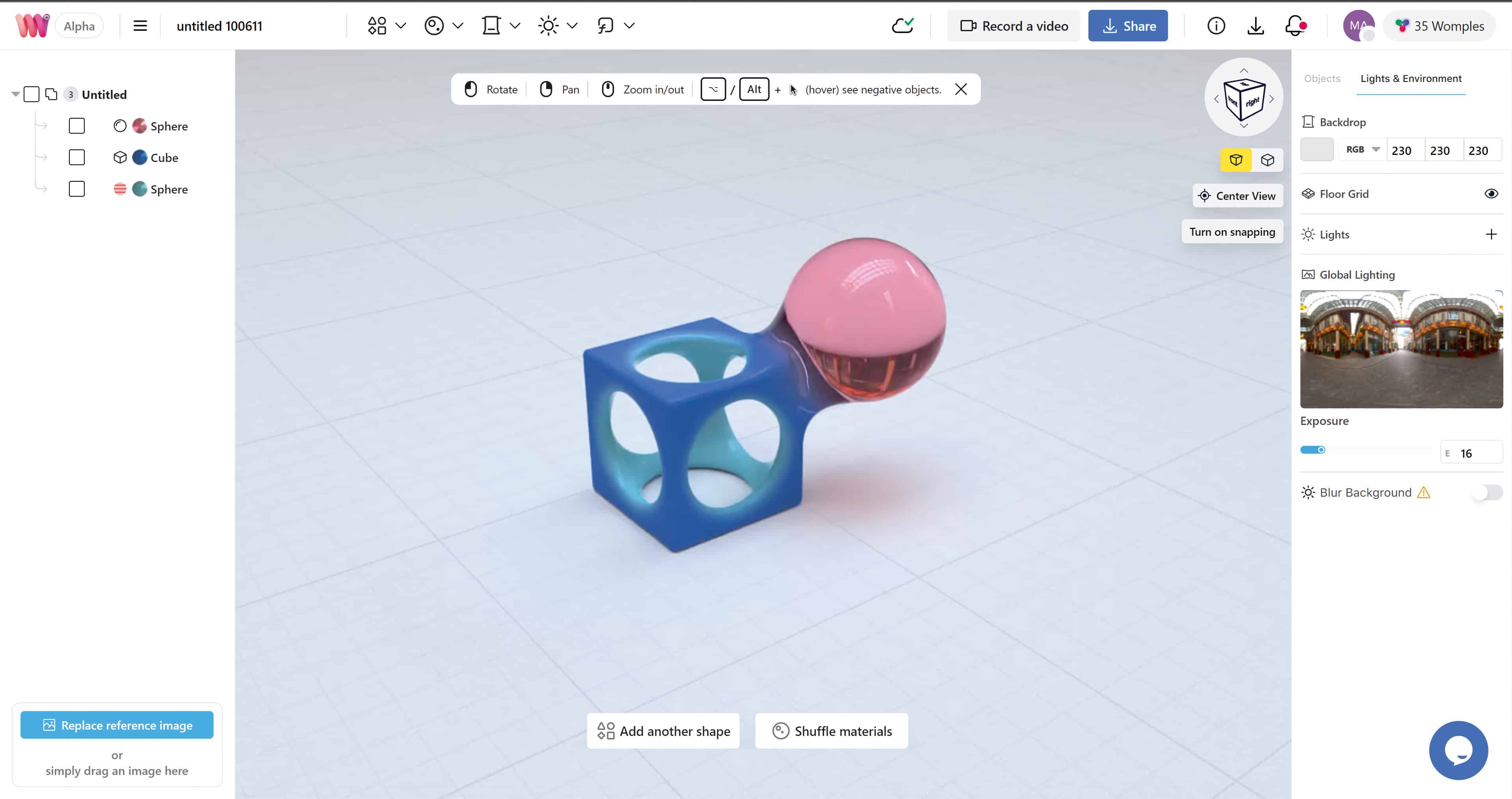Click Shuffle materials button
This screenshot has height=799, width=1512.
[x=832, y=731]
